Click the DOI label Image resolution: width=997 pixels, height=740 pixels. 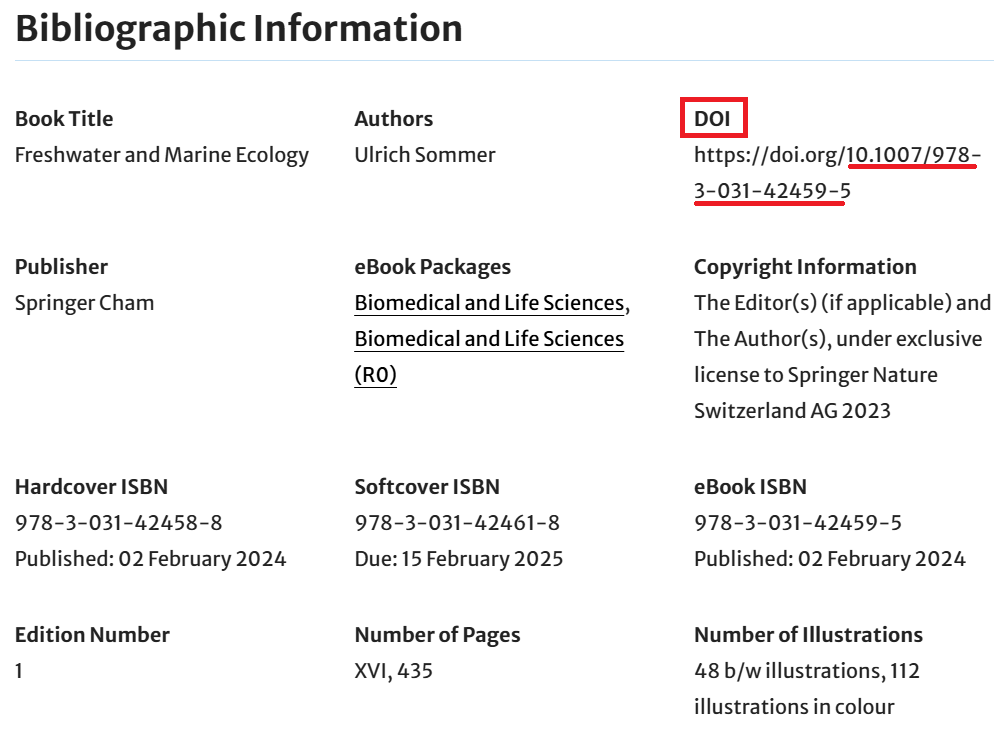tap(712, 119)
